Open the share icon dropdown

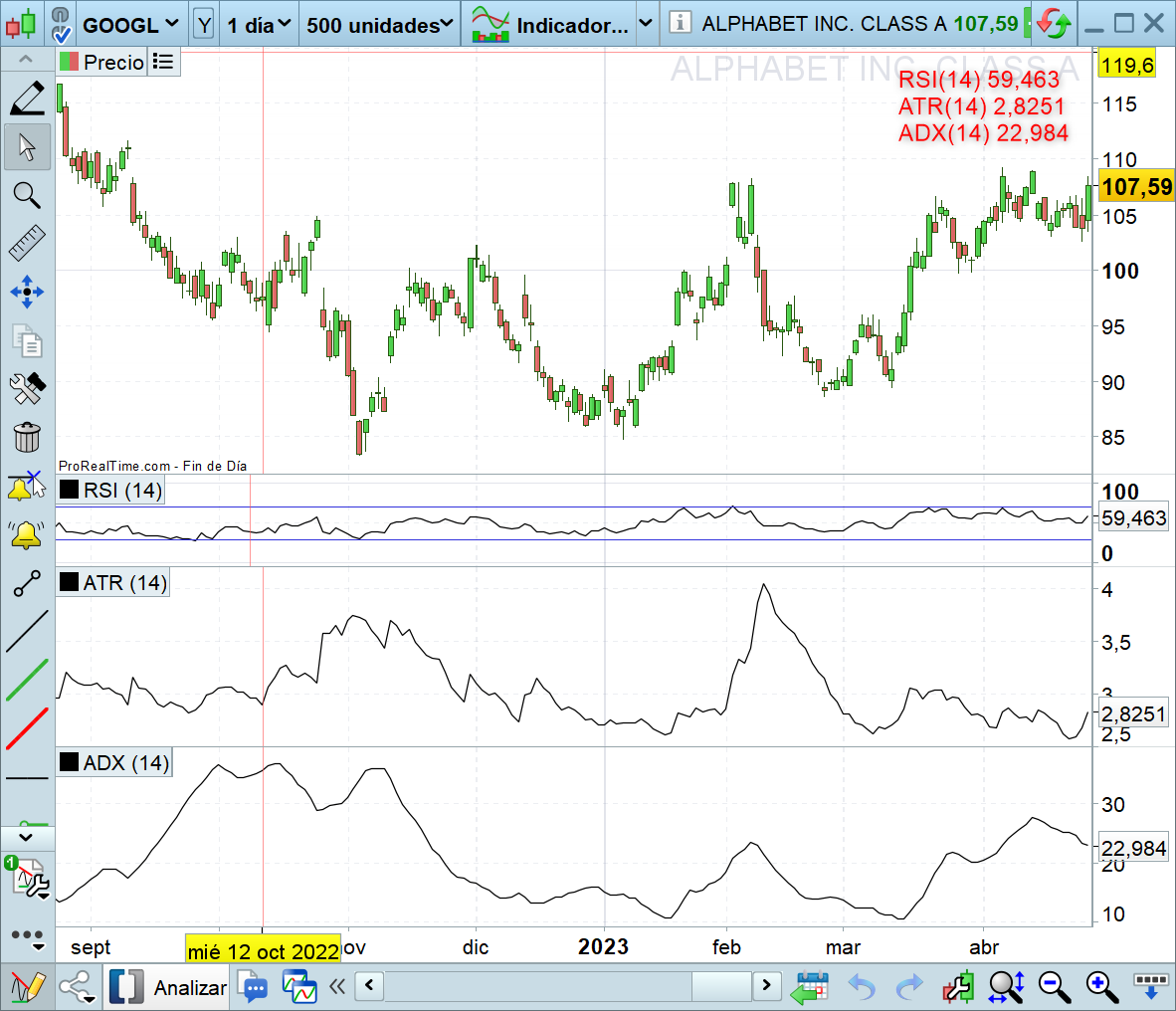[77, 987]
